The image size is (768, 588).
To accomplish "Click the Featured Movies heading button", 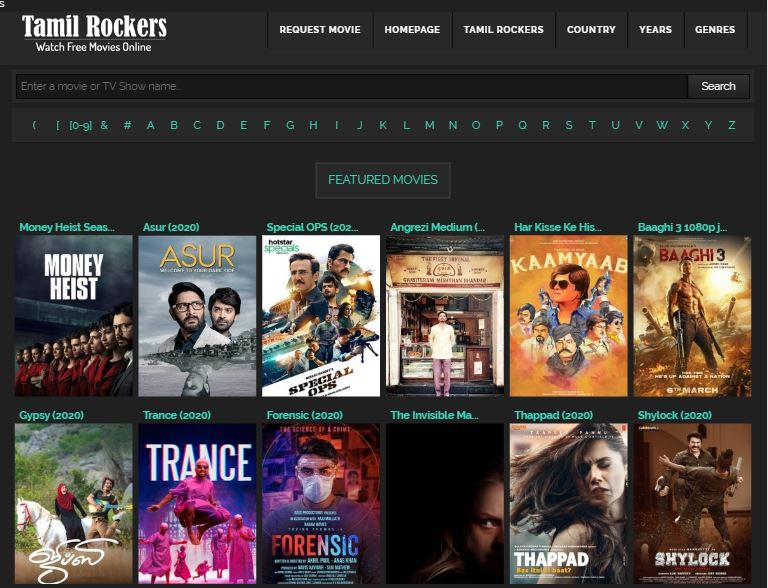I will pyautogui.click(x=383, y=180).
